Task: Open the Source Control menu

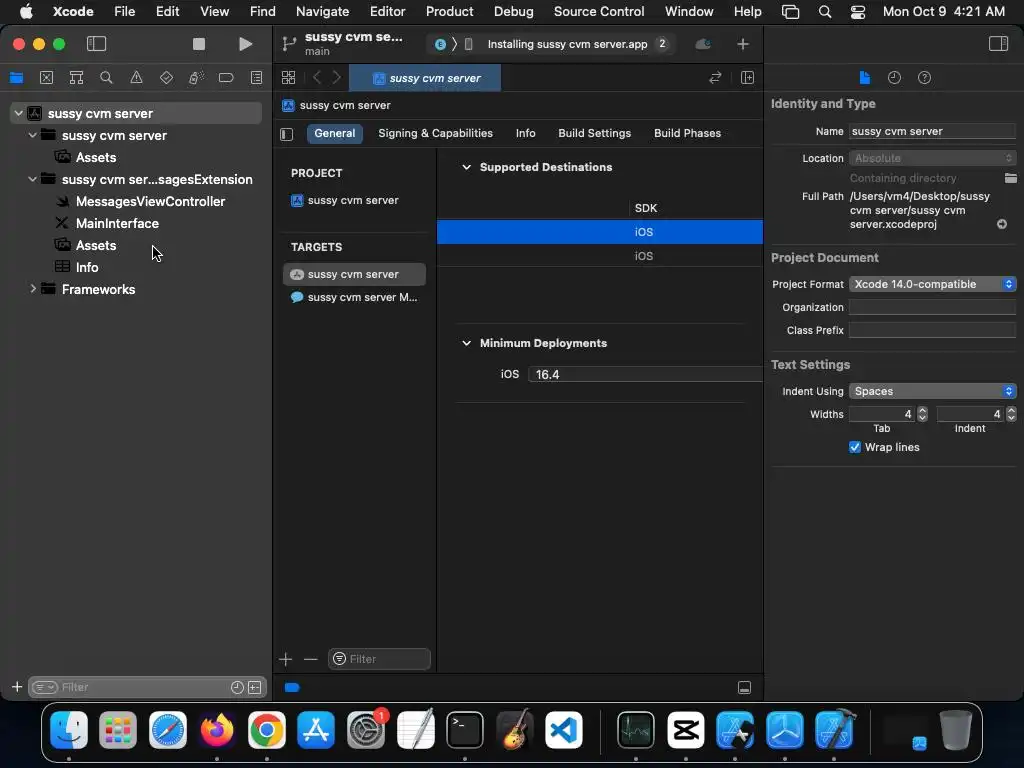Action: 599,11
